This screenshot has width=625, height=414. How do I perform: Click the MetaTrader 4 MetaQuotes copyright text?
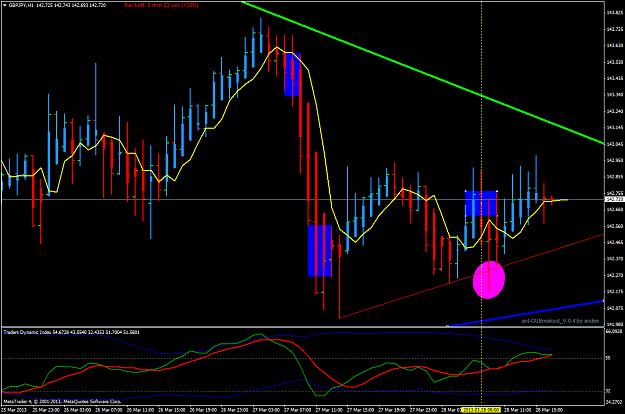pos(62,401)
